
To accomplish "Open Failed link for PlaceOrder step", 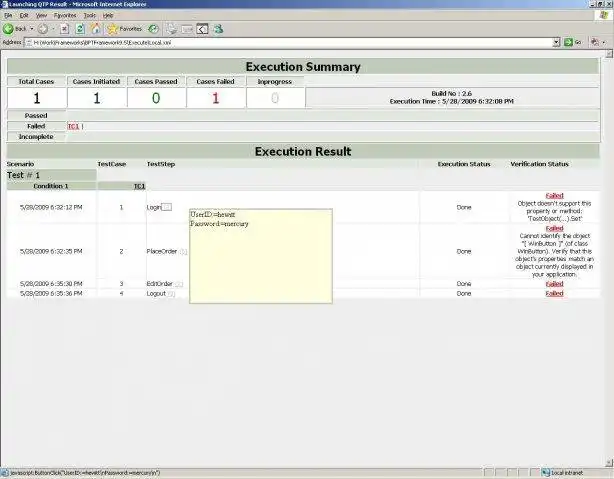I will pos(554,228).
